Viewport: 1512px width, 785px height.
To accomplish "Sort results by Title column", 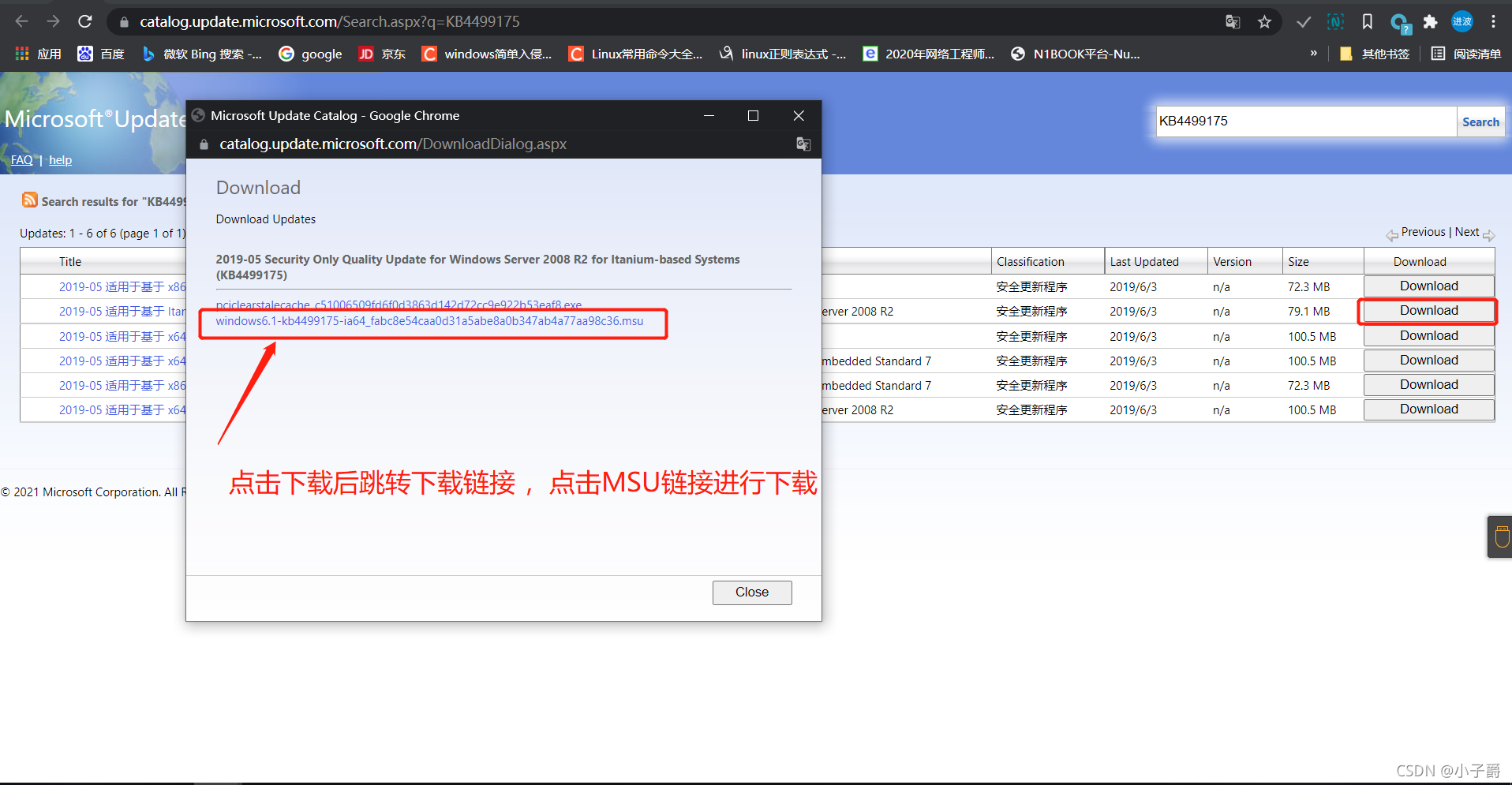I will pyautogui.click(x=70, y=262).
